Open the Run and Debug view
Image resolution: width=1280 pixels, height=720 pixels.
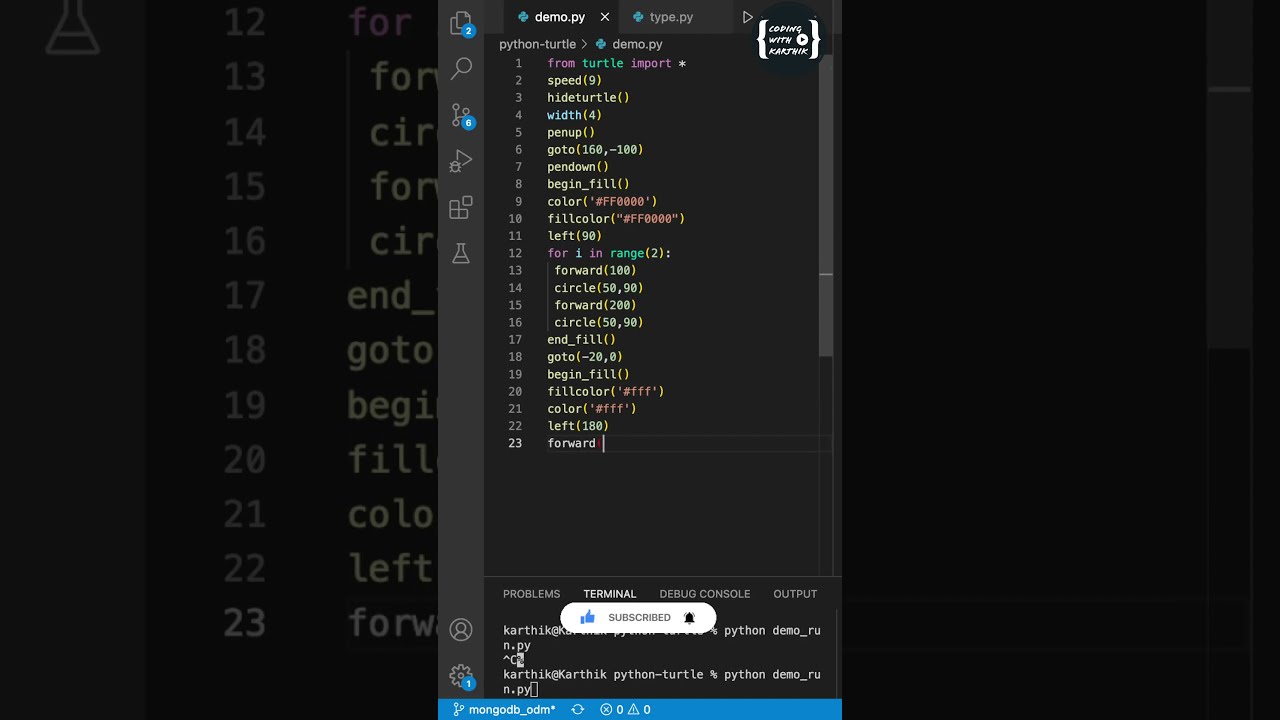click(x=461, y=161)
